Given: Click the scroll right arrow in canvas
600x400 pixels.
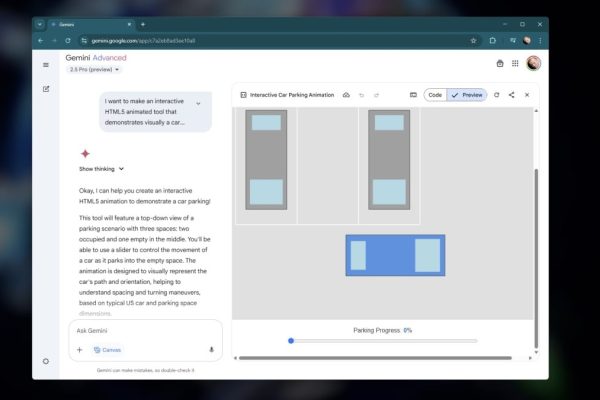Looking at the screenshot, I should coord(530,358).
